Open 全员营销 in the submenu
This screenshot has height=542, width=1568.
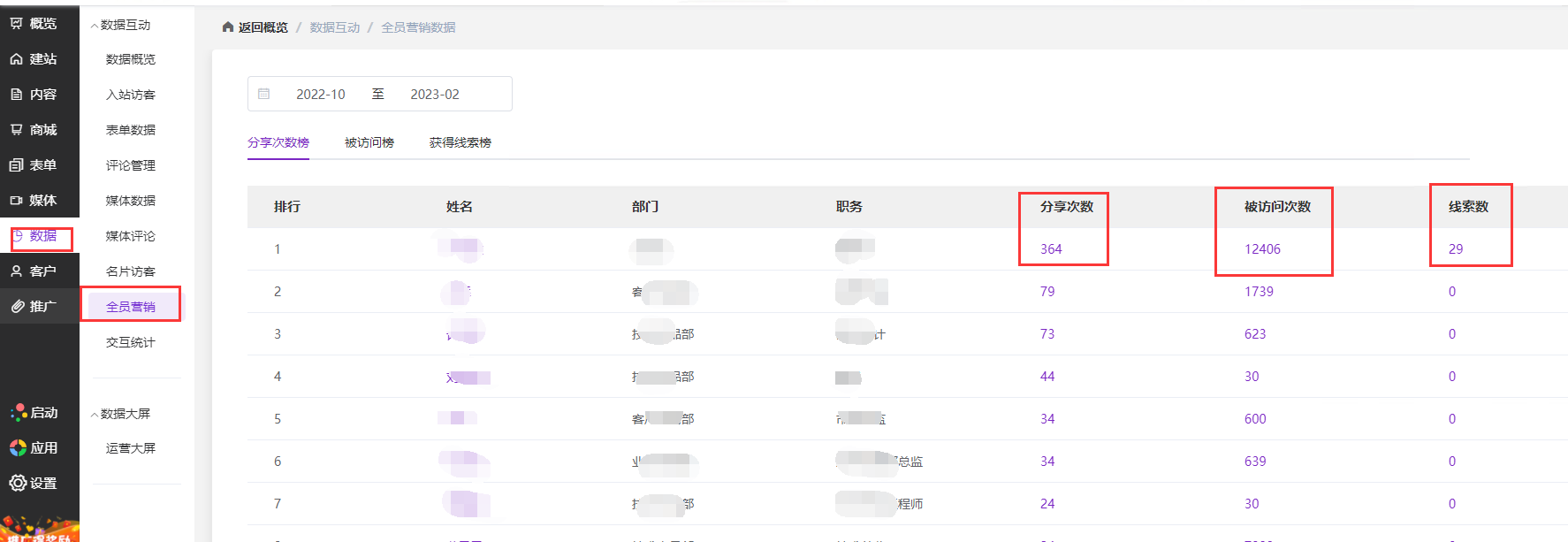click(x=131, y=307)
